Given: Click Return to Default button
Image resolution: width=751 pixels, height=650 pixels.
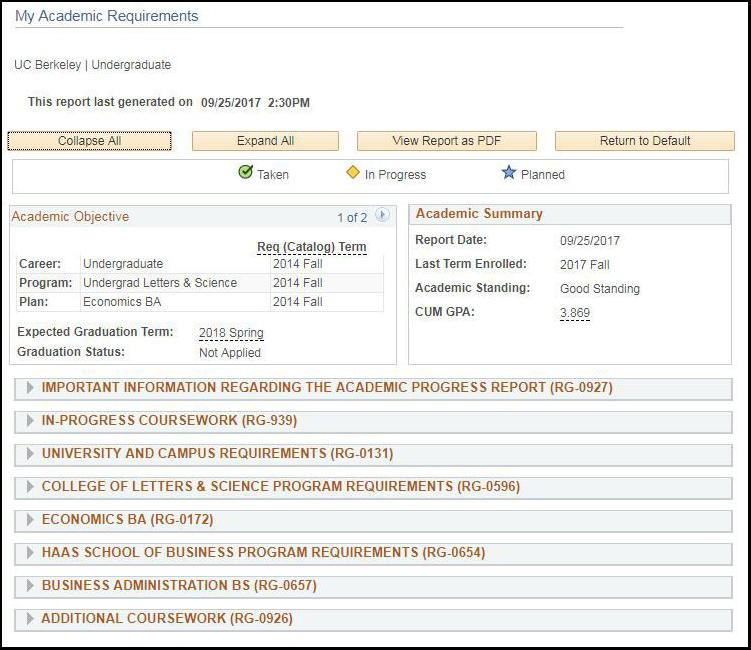Looking at the screenshot, I should [645, 141].
